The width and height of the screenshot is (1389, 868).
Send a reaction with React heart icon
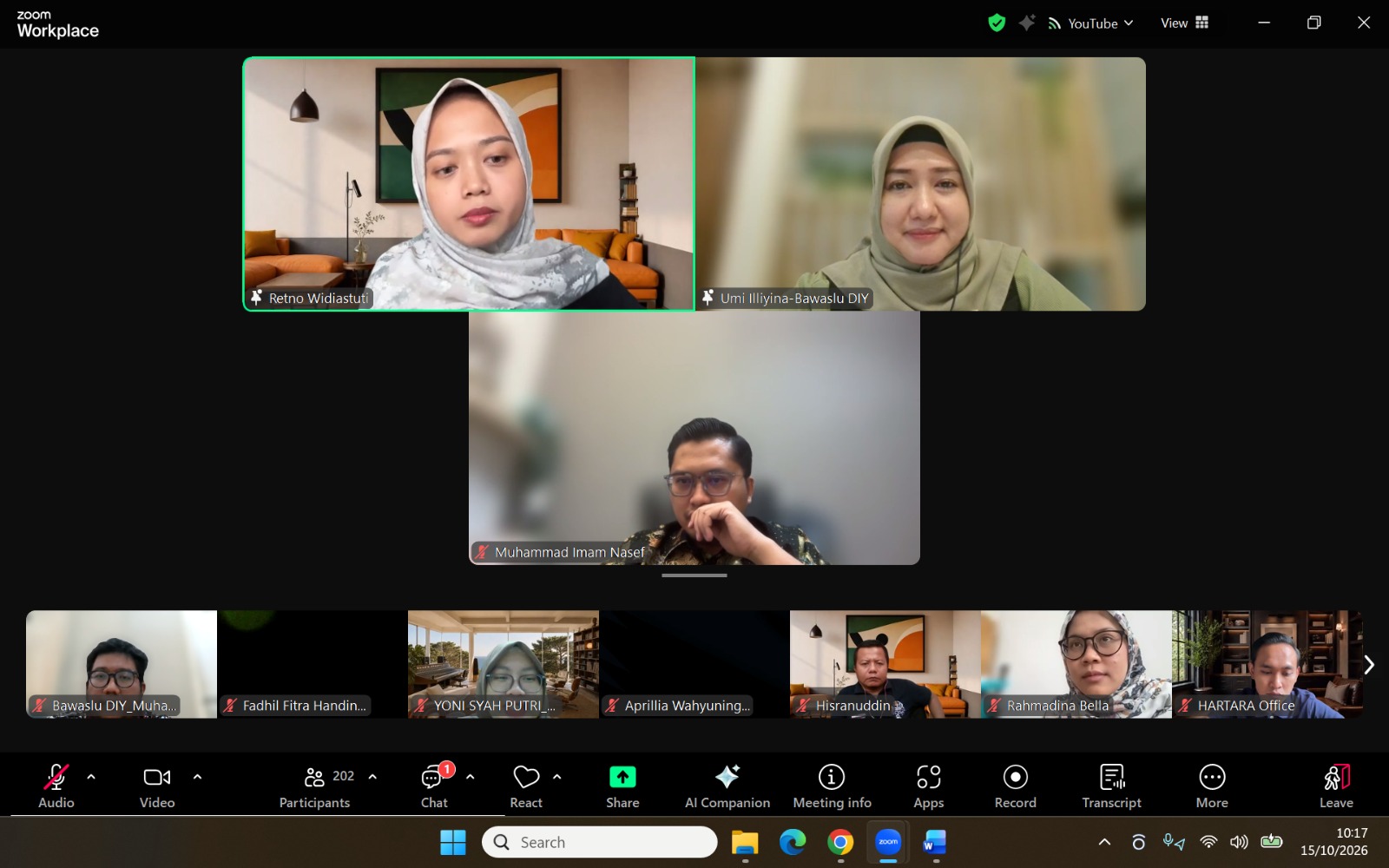(x=526, y=786)
